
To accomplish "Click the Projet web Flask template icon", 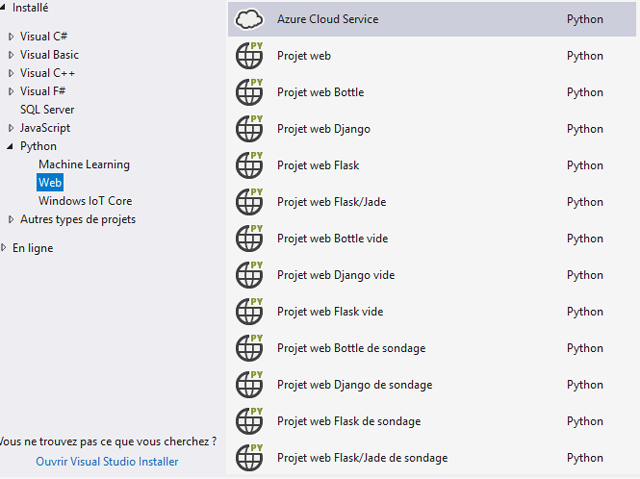I will [249, 165].
